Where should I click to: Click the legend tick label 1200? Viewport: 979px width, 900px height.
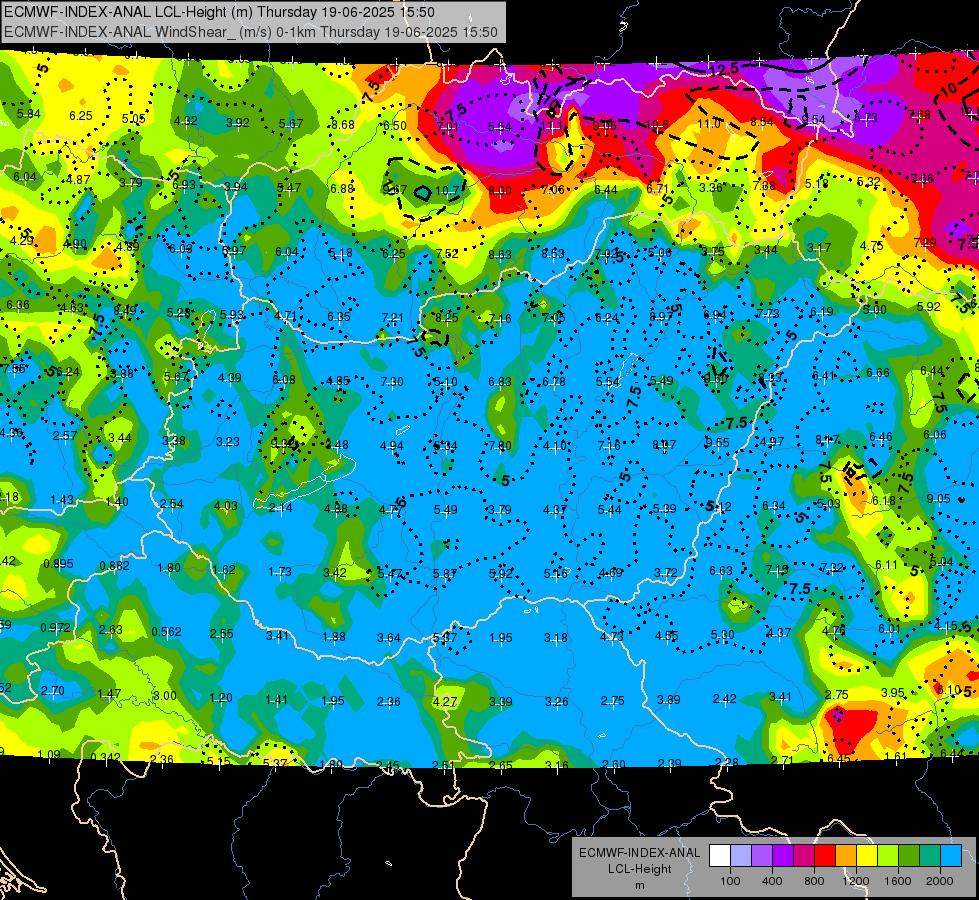[856, 881]
